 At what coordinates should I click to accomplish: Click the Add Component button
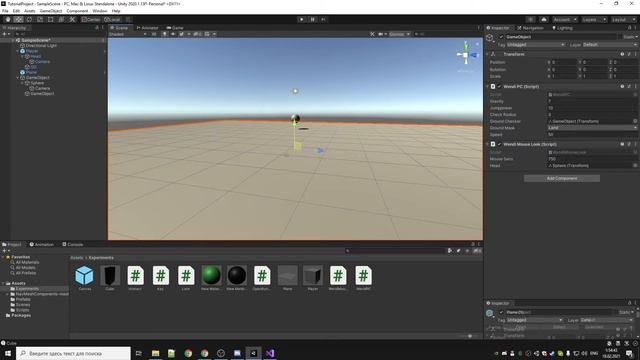[x=562, y=178]
